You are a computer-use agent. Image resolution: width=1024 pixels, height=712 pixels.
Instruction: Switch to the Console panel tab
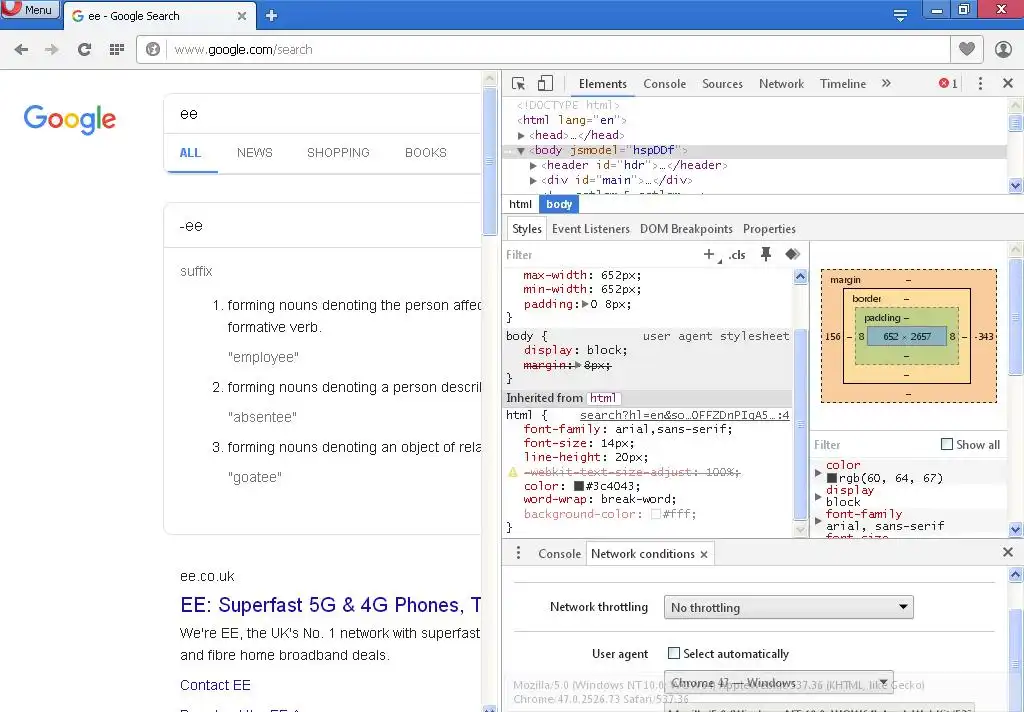click(664, 84)
